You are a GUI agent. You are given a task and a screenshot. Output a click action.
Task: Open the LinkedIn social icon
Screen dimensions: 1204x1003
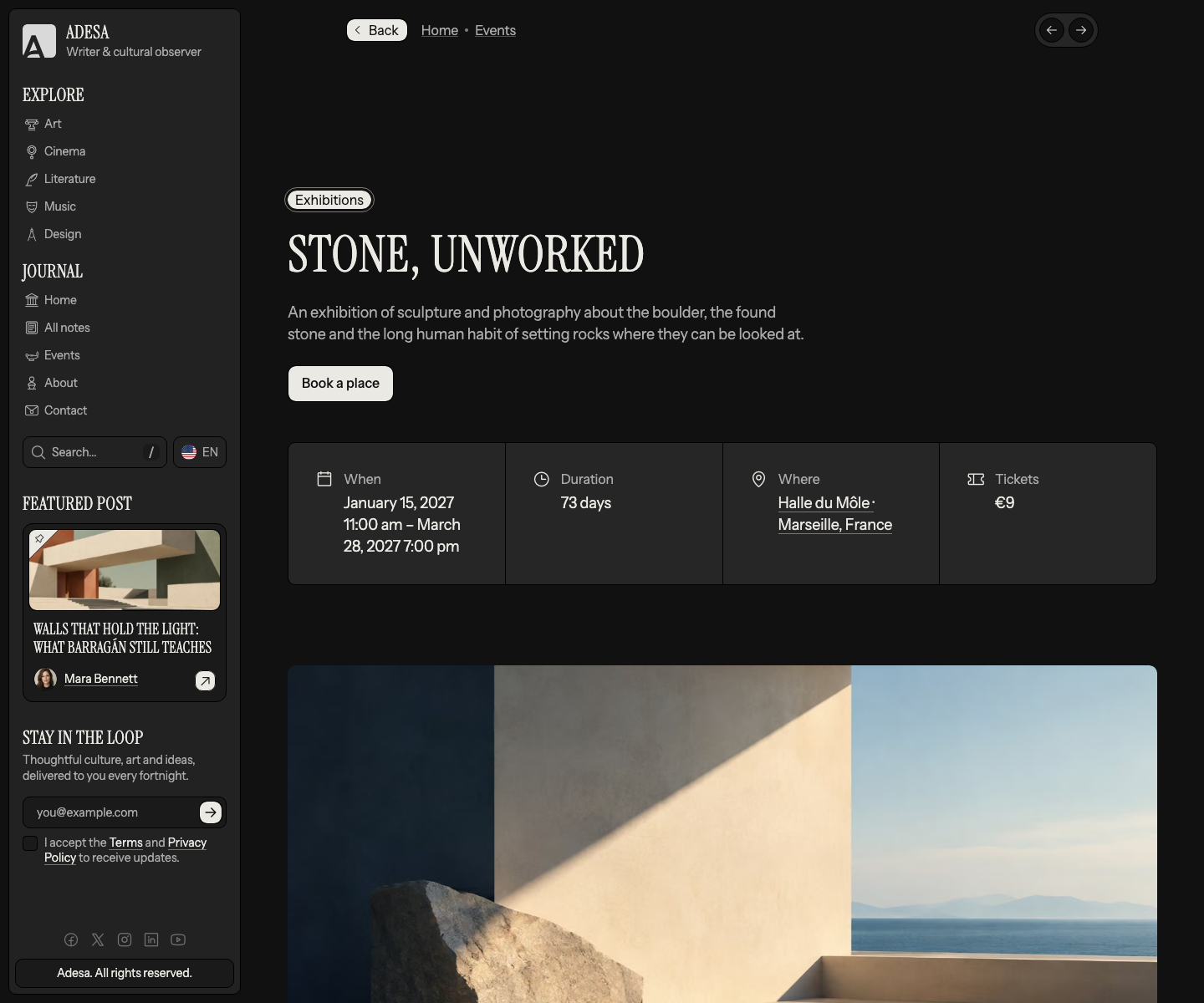tap(151, 939)
